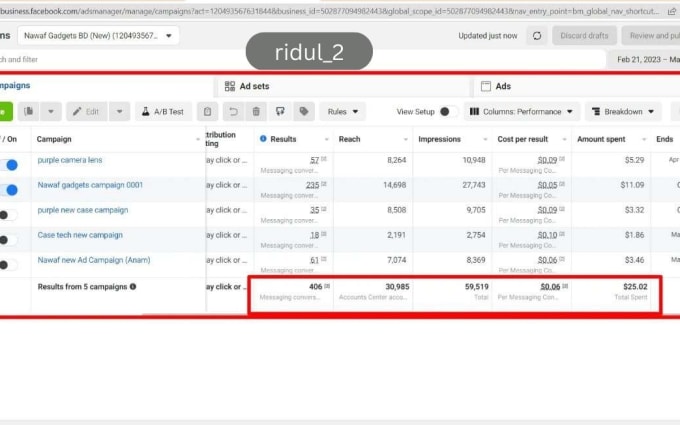The height and width of the screenshot is (425, 680).
Task: Open the Rules dropdown
Action: point(343,111)
